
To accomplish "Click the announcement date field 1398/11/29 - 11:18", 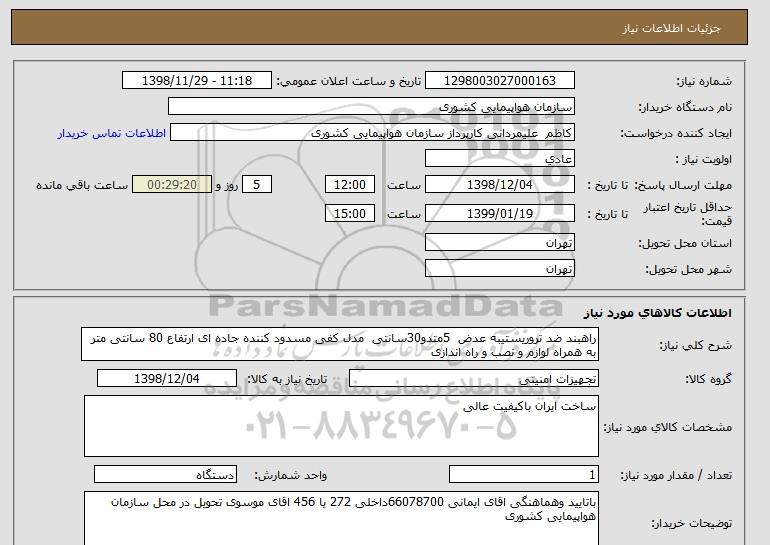I will click(x=196, y=81).
